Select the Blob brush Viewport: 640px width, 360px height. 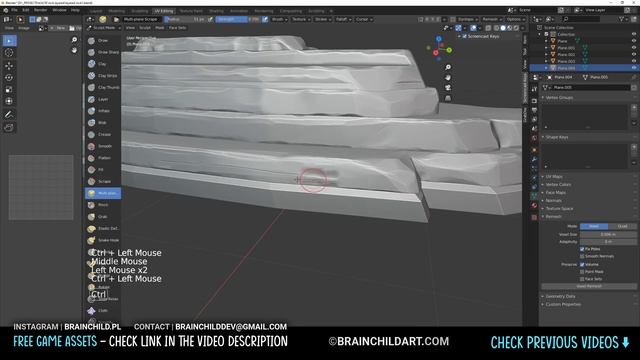click(102, 123)
